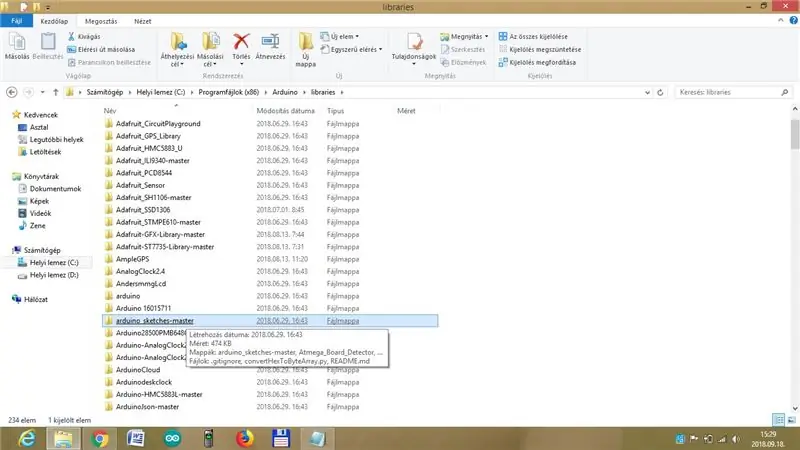Image resolution: width=800 pixels, height=450 pixels.
Task: Collapse the ribbon with the chevron
Action: [x=781, y=20]
